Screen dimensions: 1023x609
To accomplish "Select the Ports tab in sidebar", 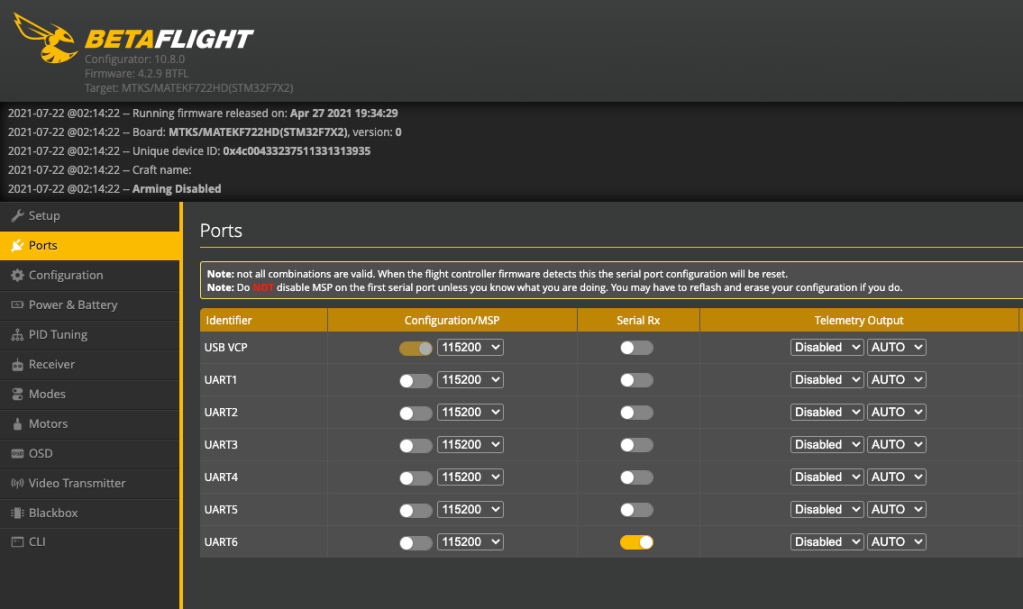I will point(43,245).
